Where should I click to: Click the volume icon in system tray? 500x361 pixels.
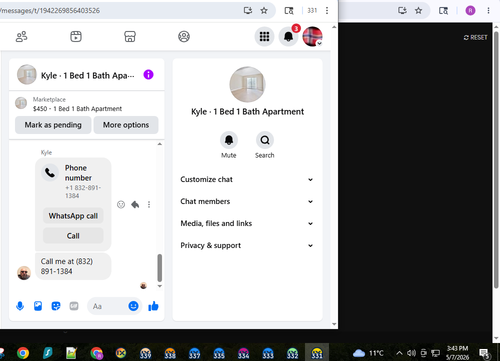point(411,353)
